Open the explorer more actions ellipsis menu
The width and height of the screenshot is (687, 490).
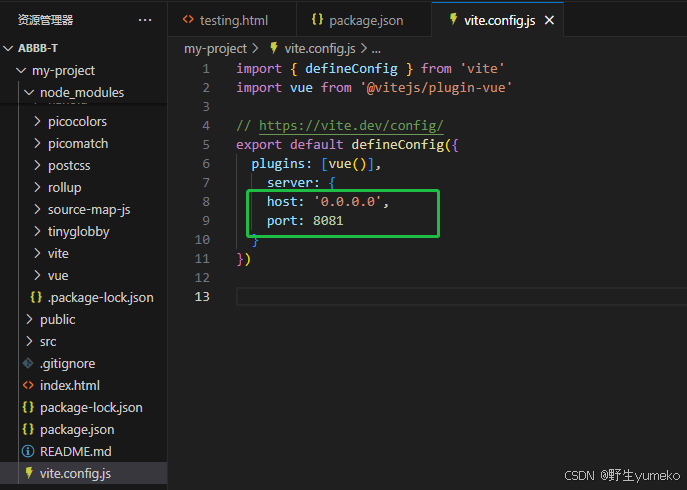click(x=145, y=20)
